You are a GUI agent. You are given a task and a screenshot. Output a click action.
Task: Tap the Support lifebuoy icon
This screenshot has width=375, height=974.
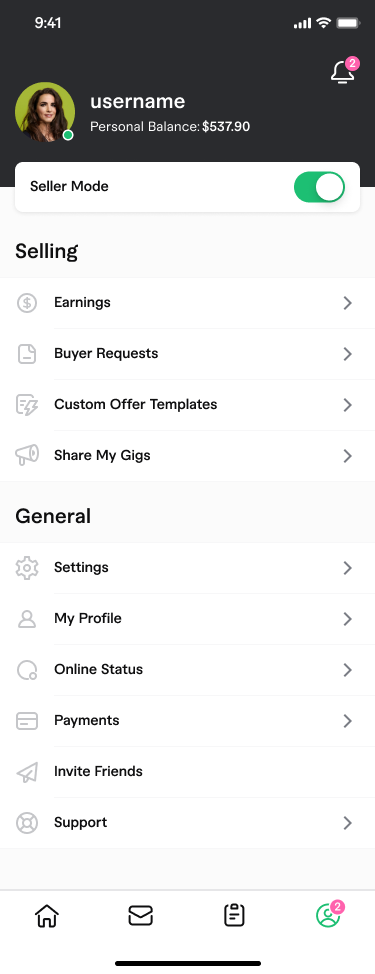27,822
